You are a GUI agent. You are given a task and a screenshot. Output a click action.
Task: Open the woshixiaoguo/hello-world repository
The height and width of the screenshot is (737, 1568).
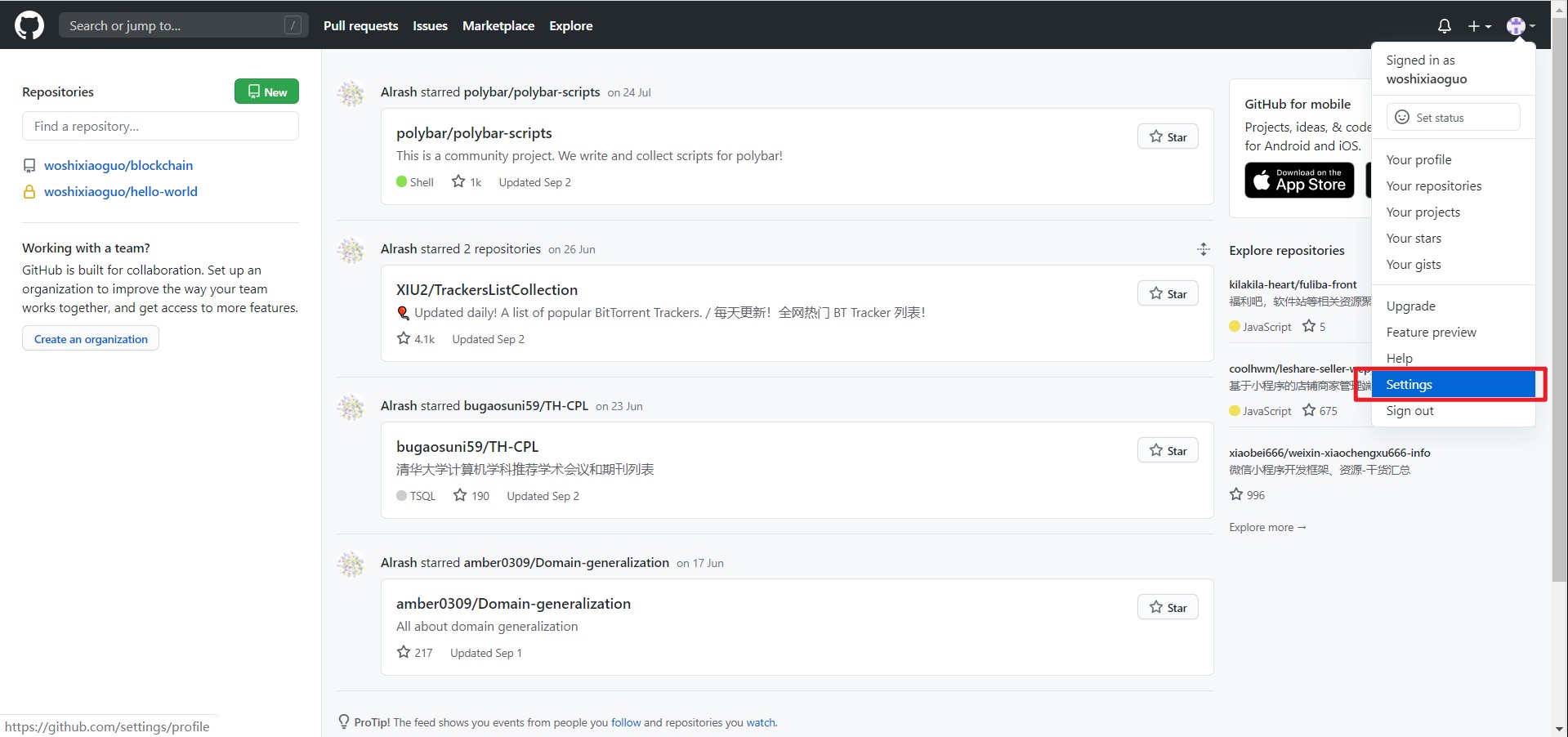tap(121, 191)
